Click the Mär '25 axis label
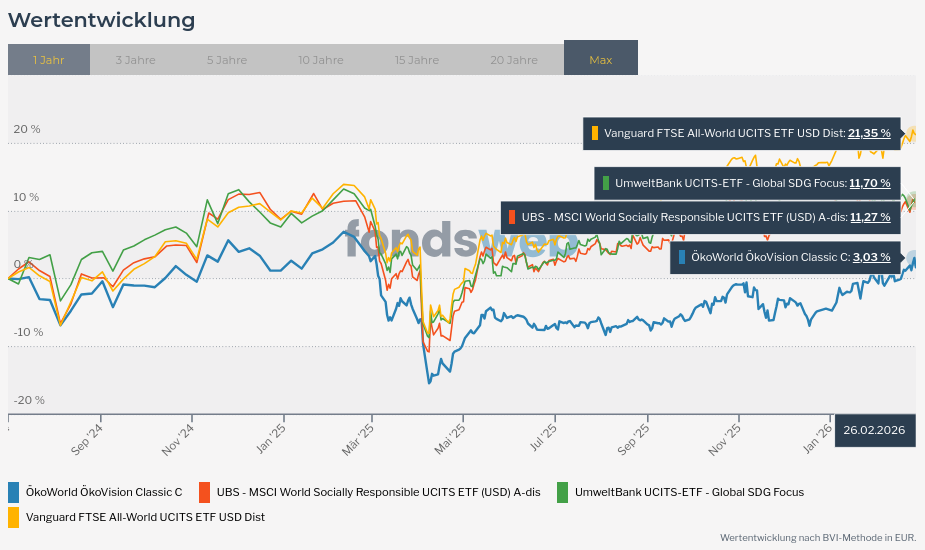925x550 pixels. (x=357, y=440)
